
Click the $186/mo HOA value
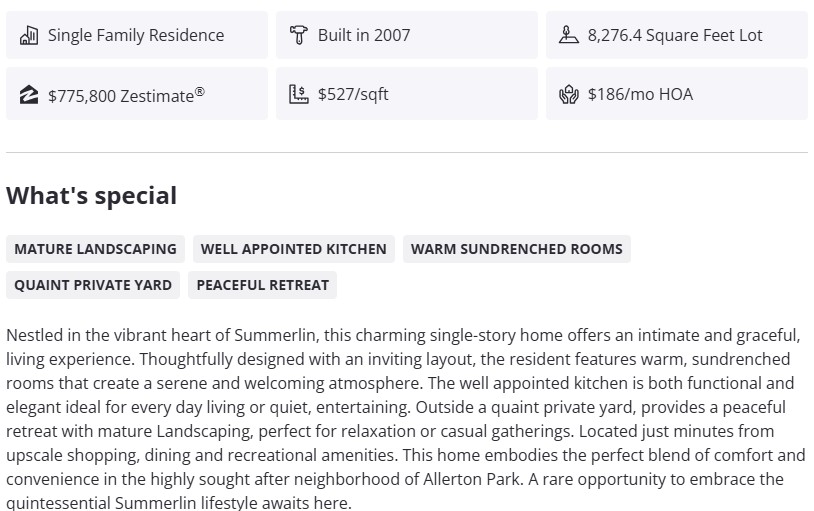tap(640, 95)
